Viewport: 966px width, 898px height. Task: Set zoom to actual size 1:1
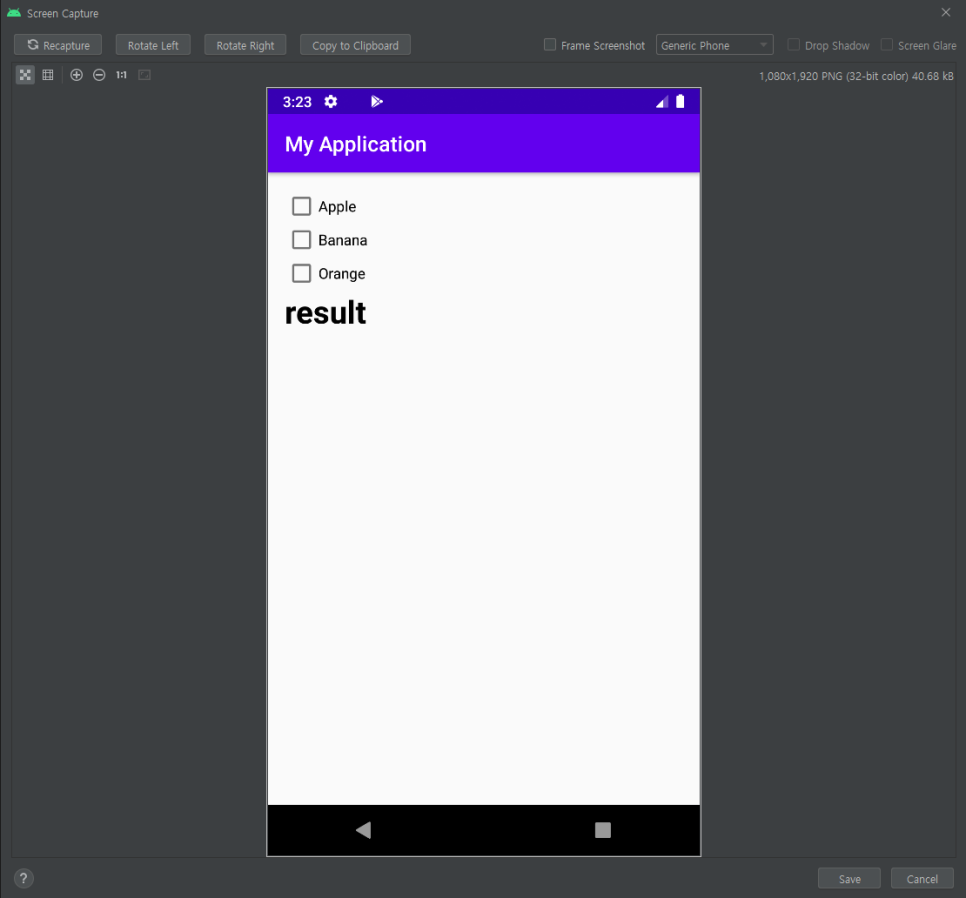coord(121,75)
